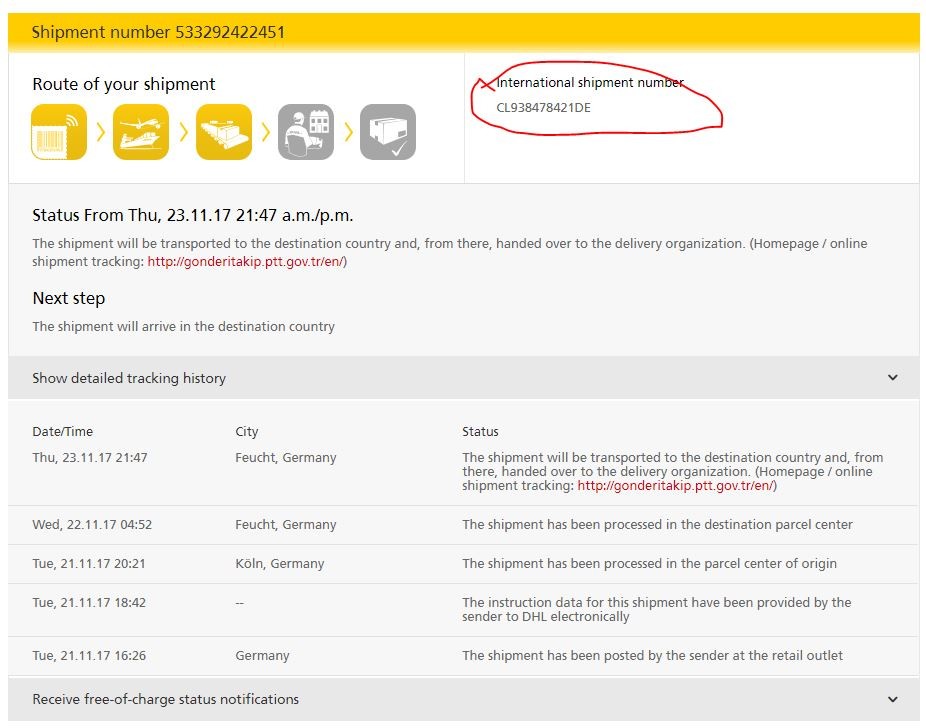The width and height of the screenshot is (926, 728).
Task: Click the Route of your shipment heading
Action: (123, 84)
